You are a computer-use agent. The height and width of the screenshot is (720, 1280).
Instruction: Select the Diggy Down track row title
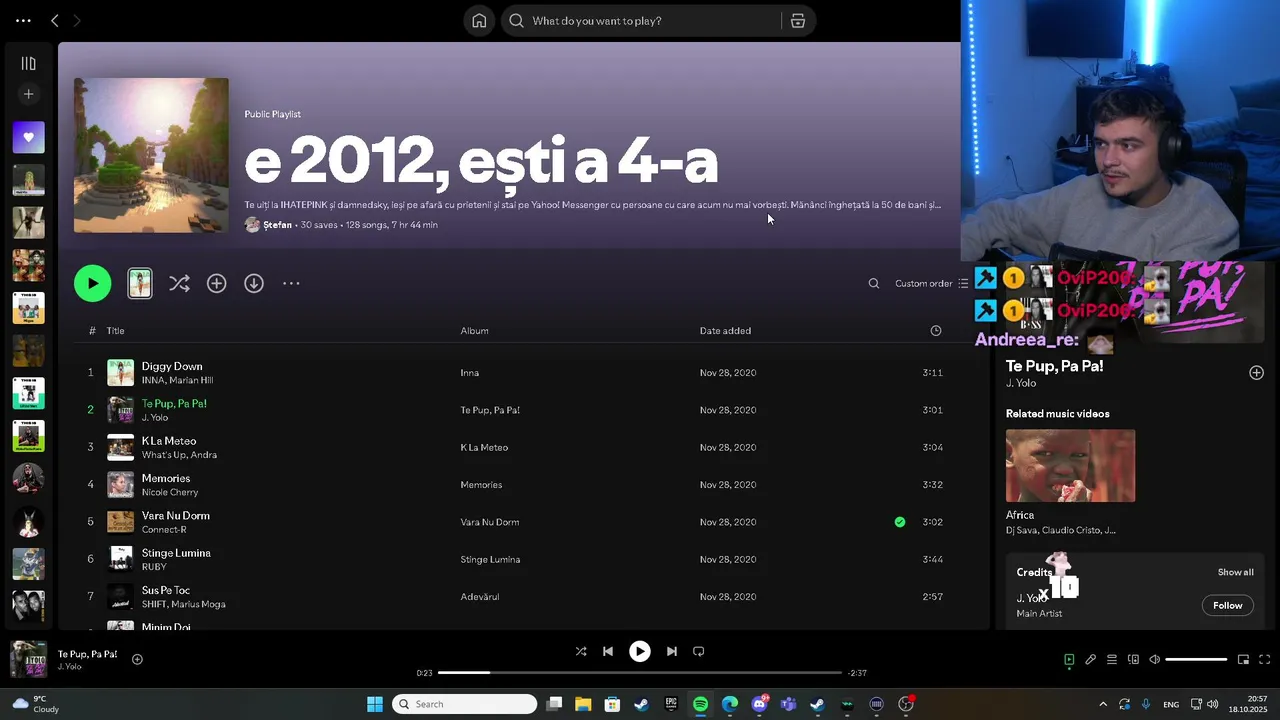click(x=172, y=366)
